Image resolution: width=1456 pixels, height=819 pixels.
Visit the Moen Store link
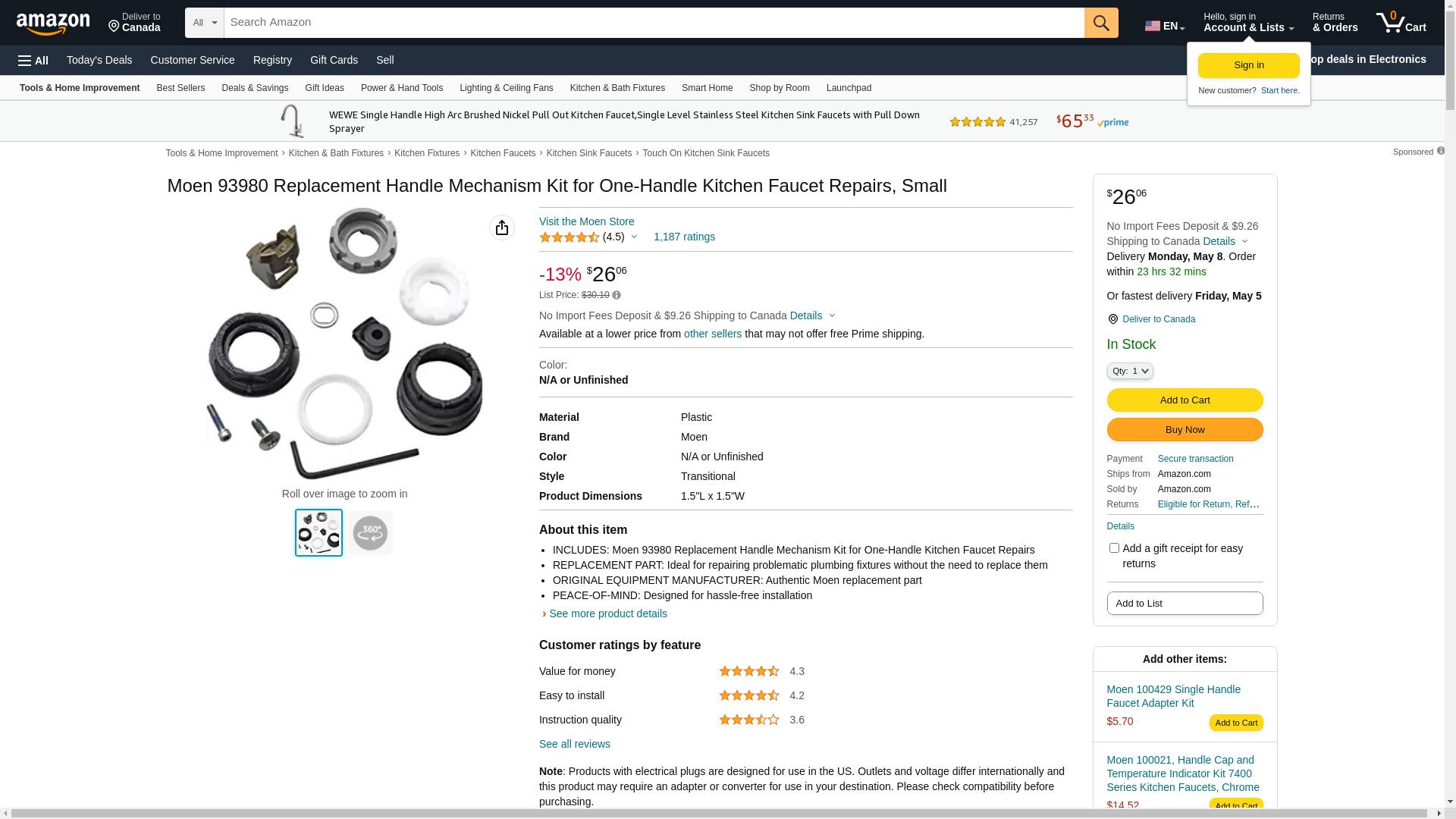586,221
